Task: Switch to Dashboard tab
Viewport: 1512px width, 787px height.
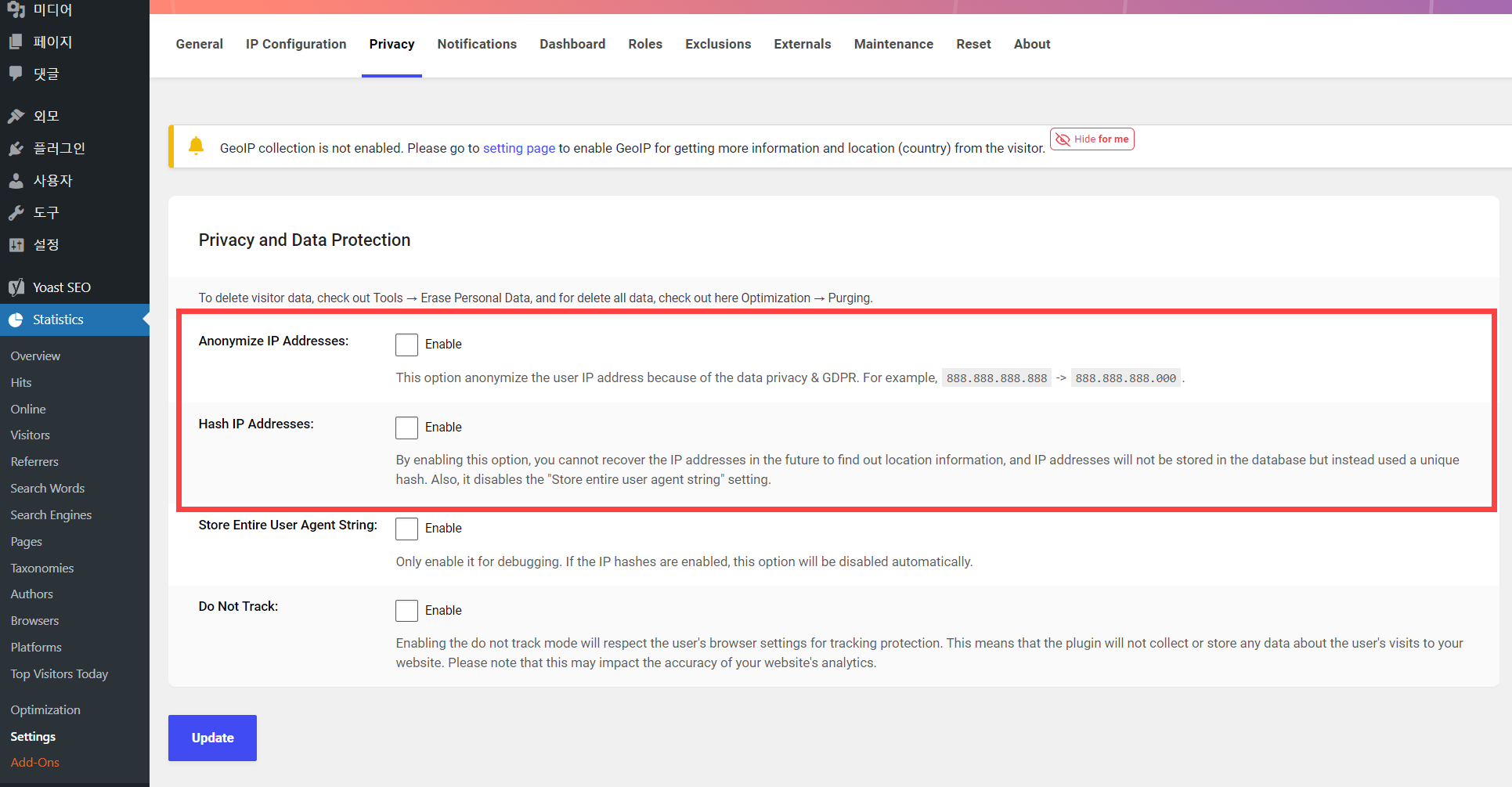Action: click(572, 44)
